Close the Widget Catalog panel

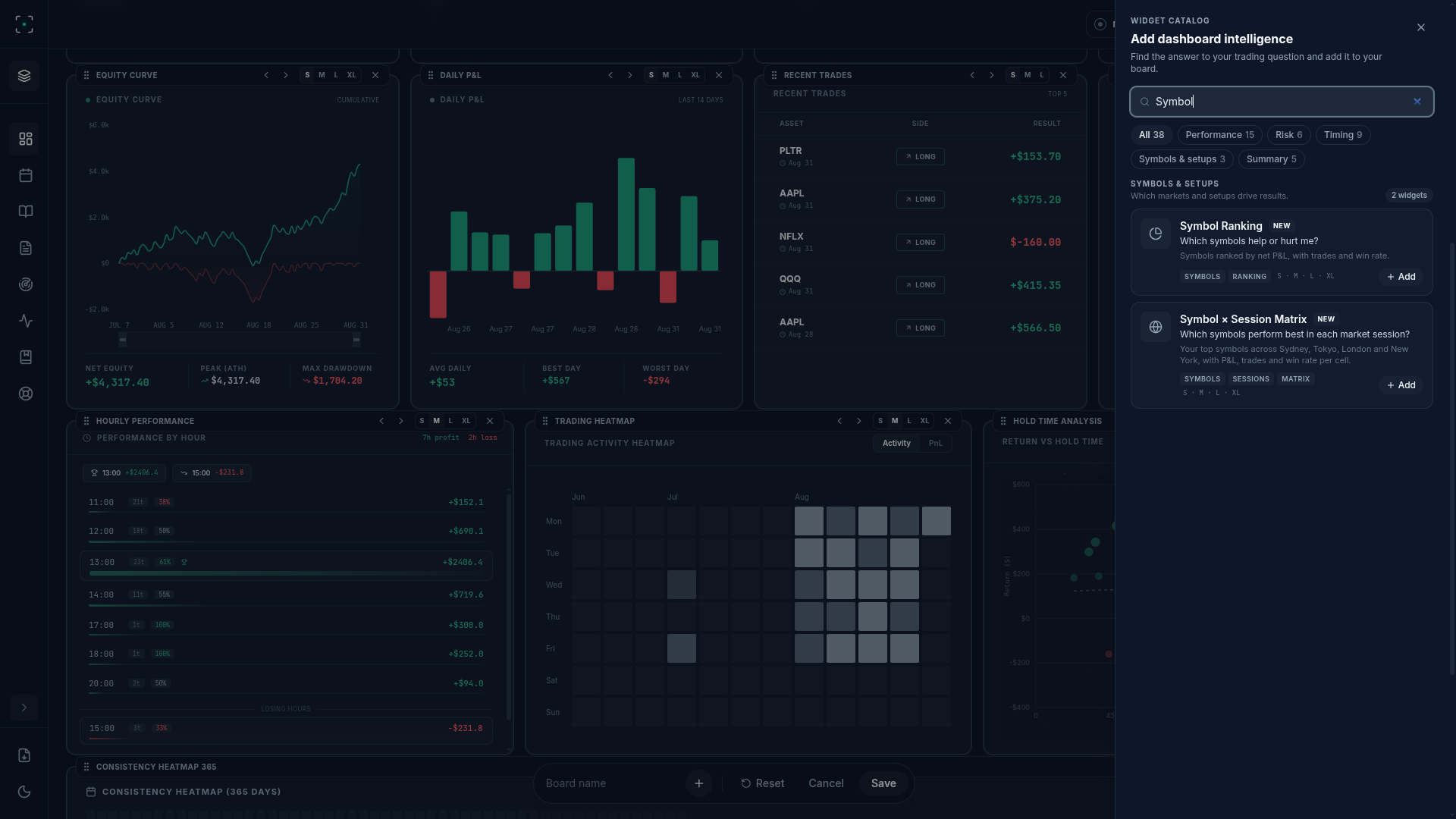tap(1421, 27)
